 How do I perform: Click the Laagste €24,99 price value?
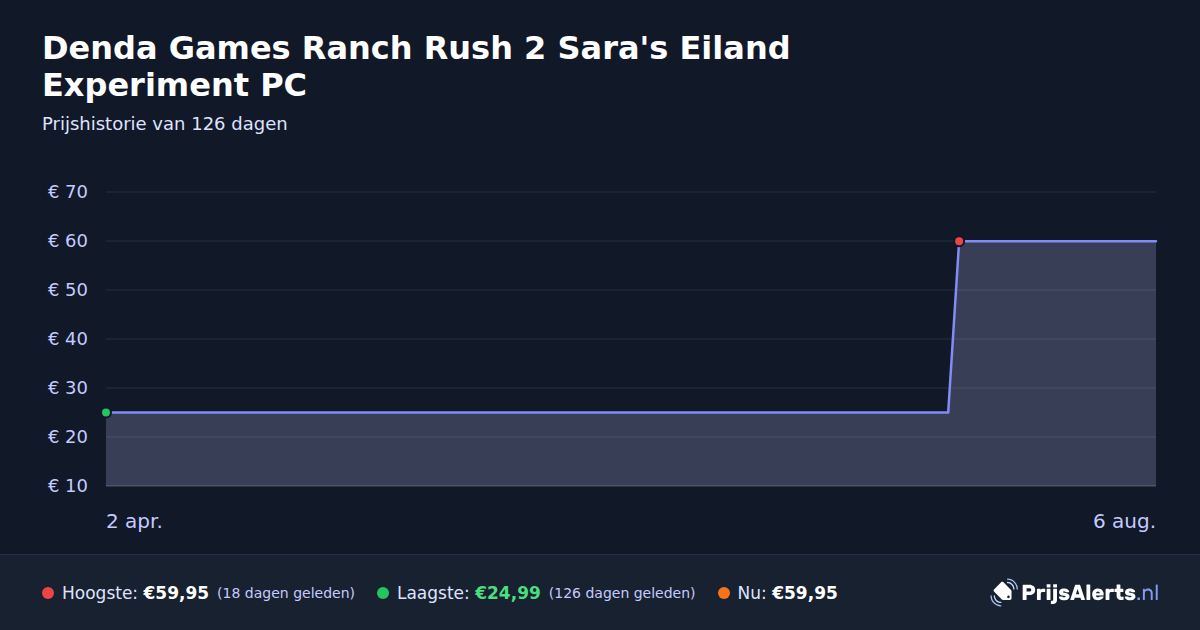click(x=508, y=593)
